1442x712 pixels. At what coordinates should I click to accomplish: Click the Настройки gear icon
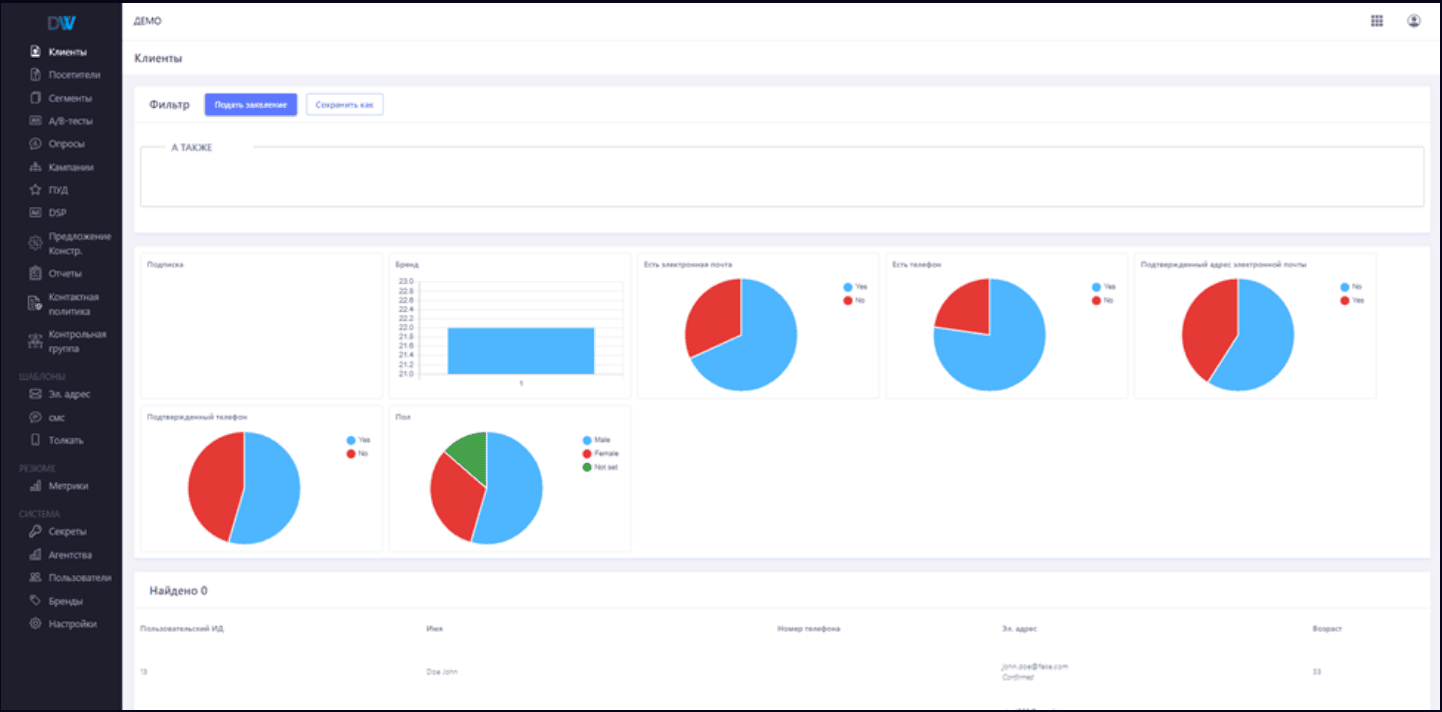35,624
